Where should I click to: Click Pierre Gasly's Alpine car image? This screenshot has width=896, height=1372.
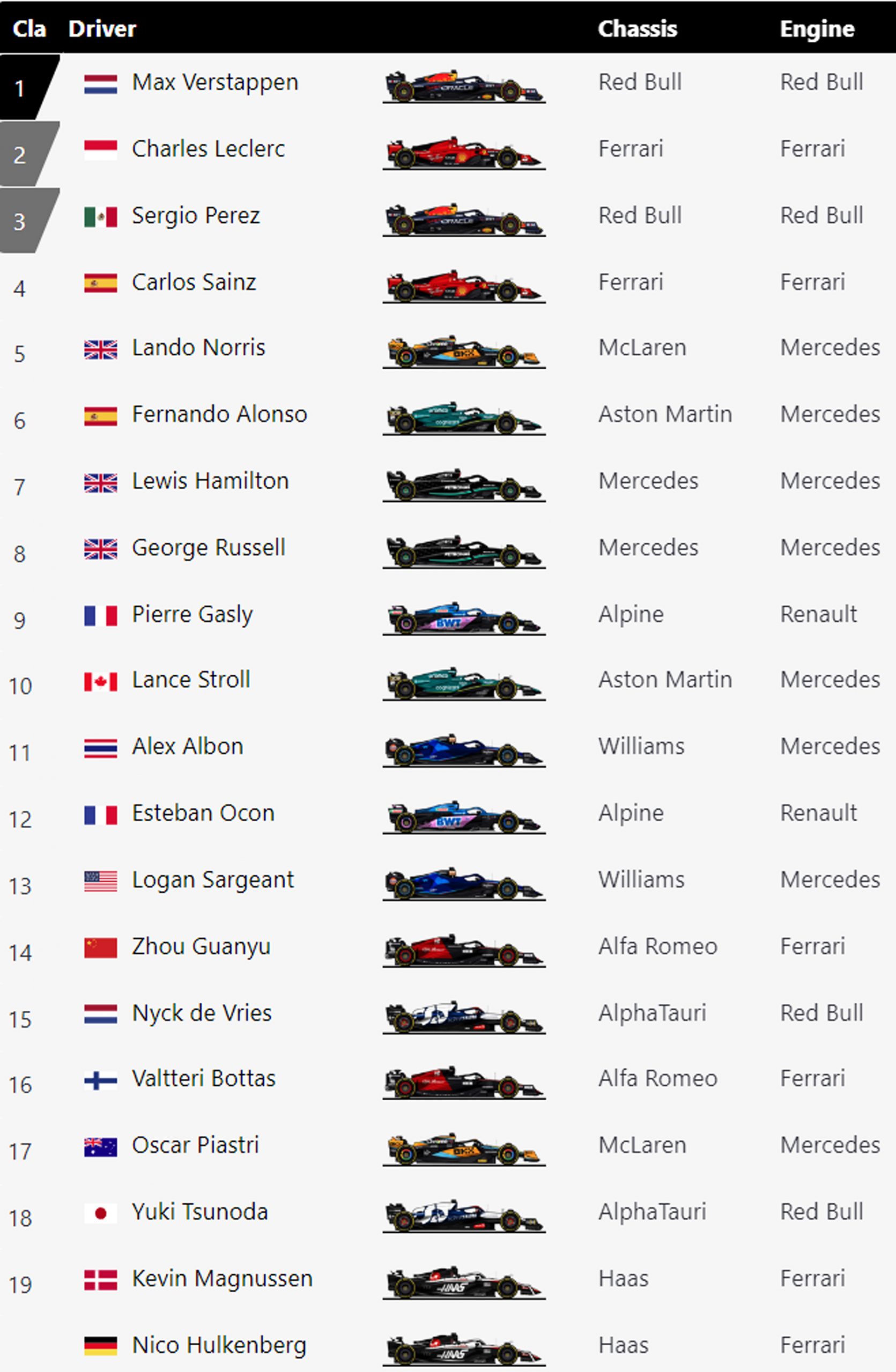tap(464, 618)
